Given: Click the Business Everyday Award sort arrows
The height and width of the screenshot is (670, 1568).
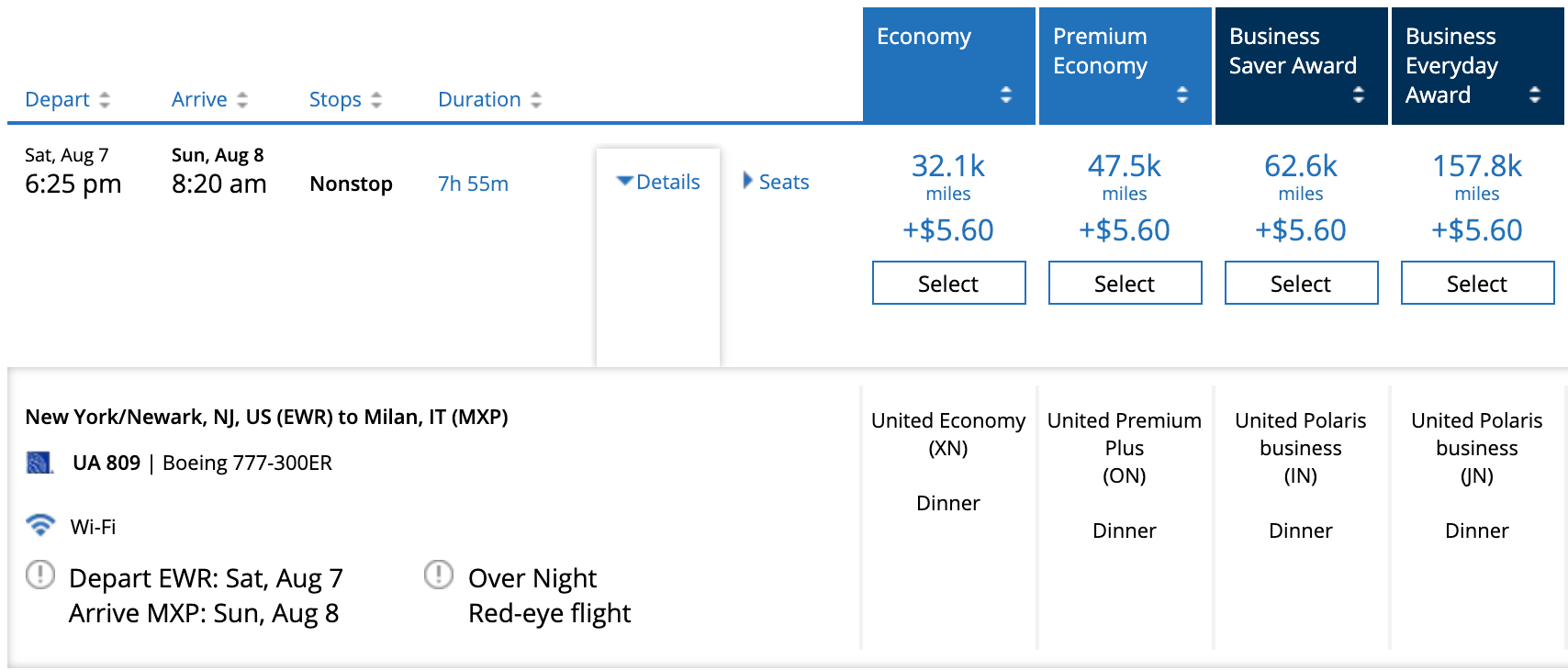Looking at the screenshot, I should click(x=1534, y=93).
